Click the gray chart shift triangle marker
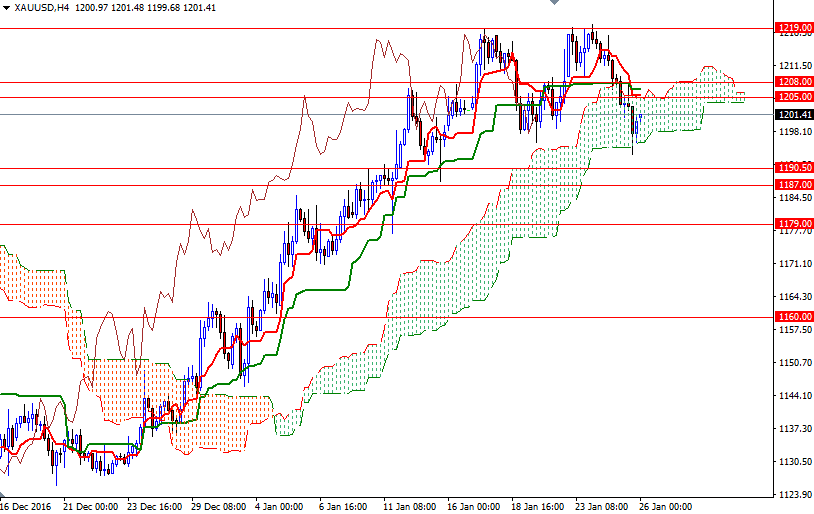The width and height of the screenshot is (814, 514). (x=556, y=4)
